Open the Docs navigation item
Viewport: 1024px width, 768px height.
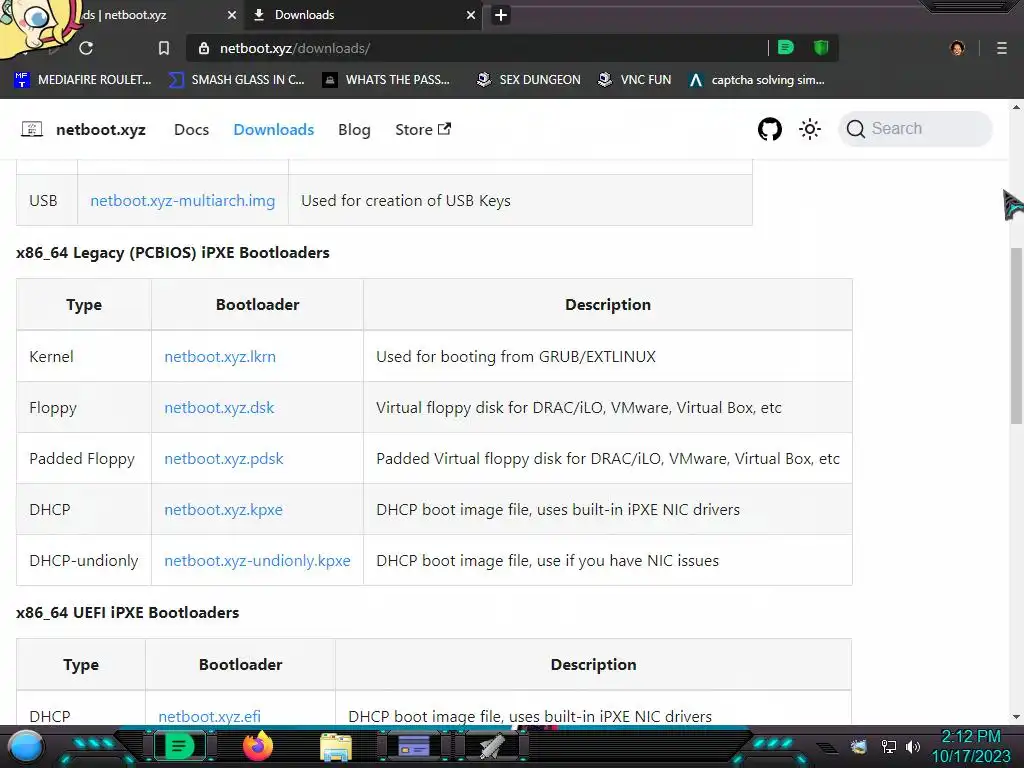(x=191, y=129)
